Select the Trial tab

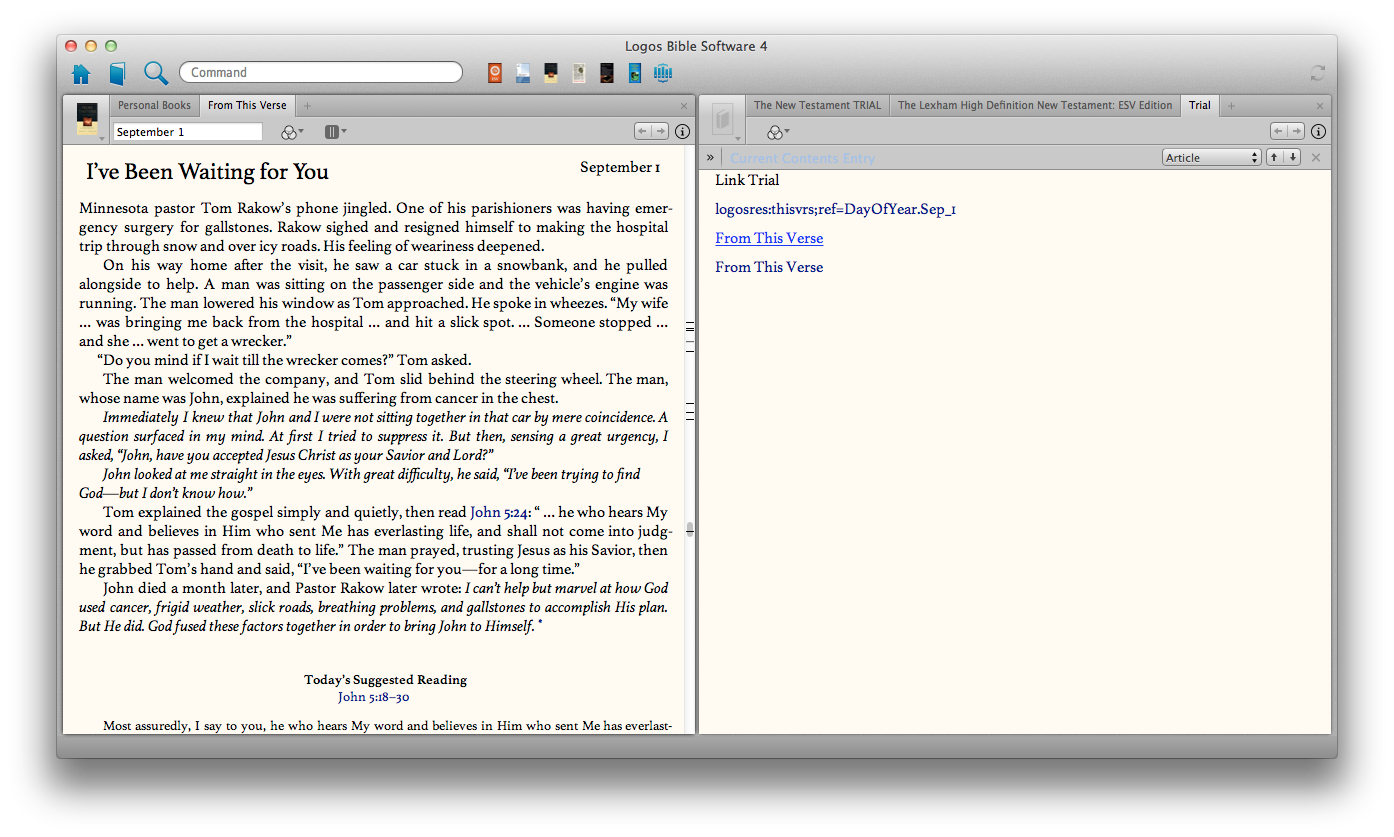click(1200, 105)
